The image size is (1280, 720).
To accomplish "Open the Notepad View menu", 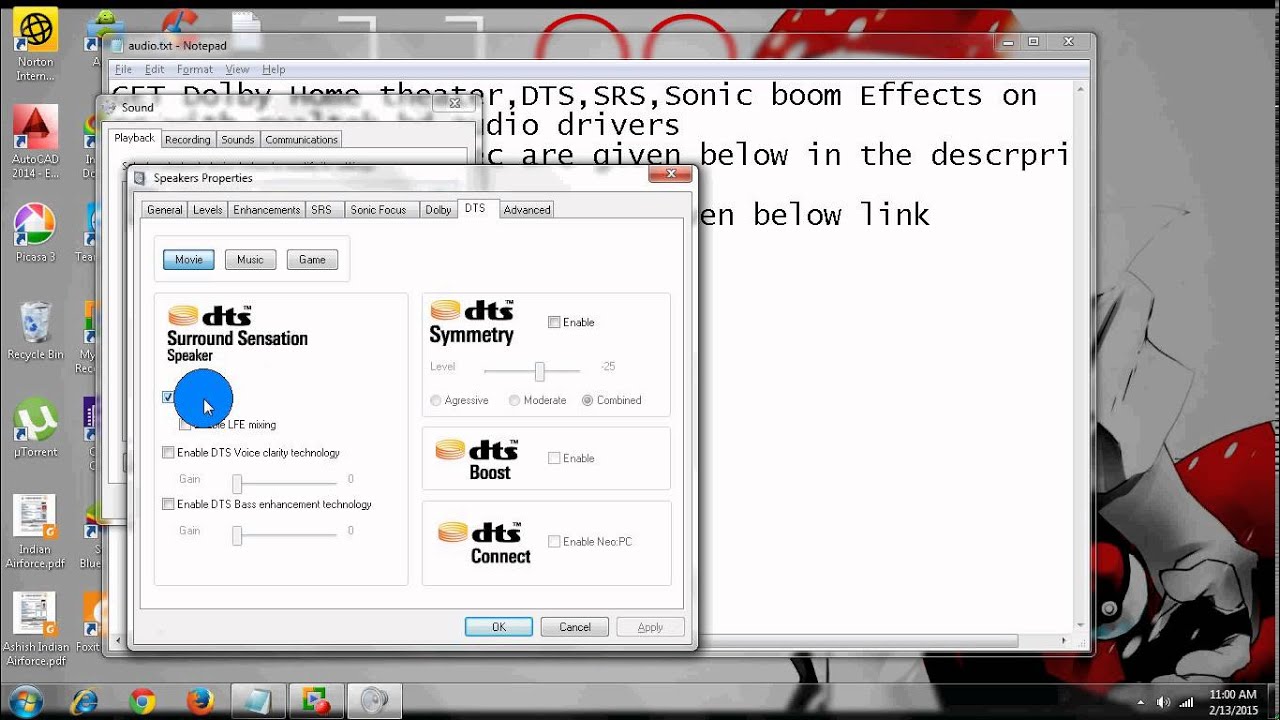I will pos(237,69).
